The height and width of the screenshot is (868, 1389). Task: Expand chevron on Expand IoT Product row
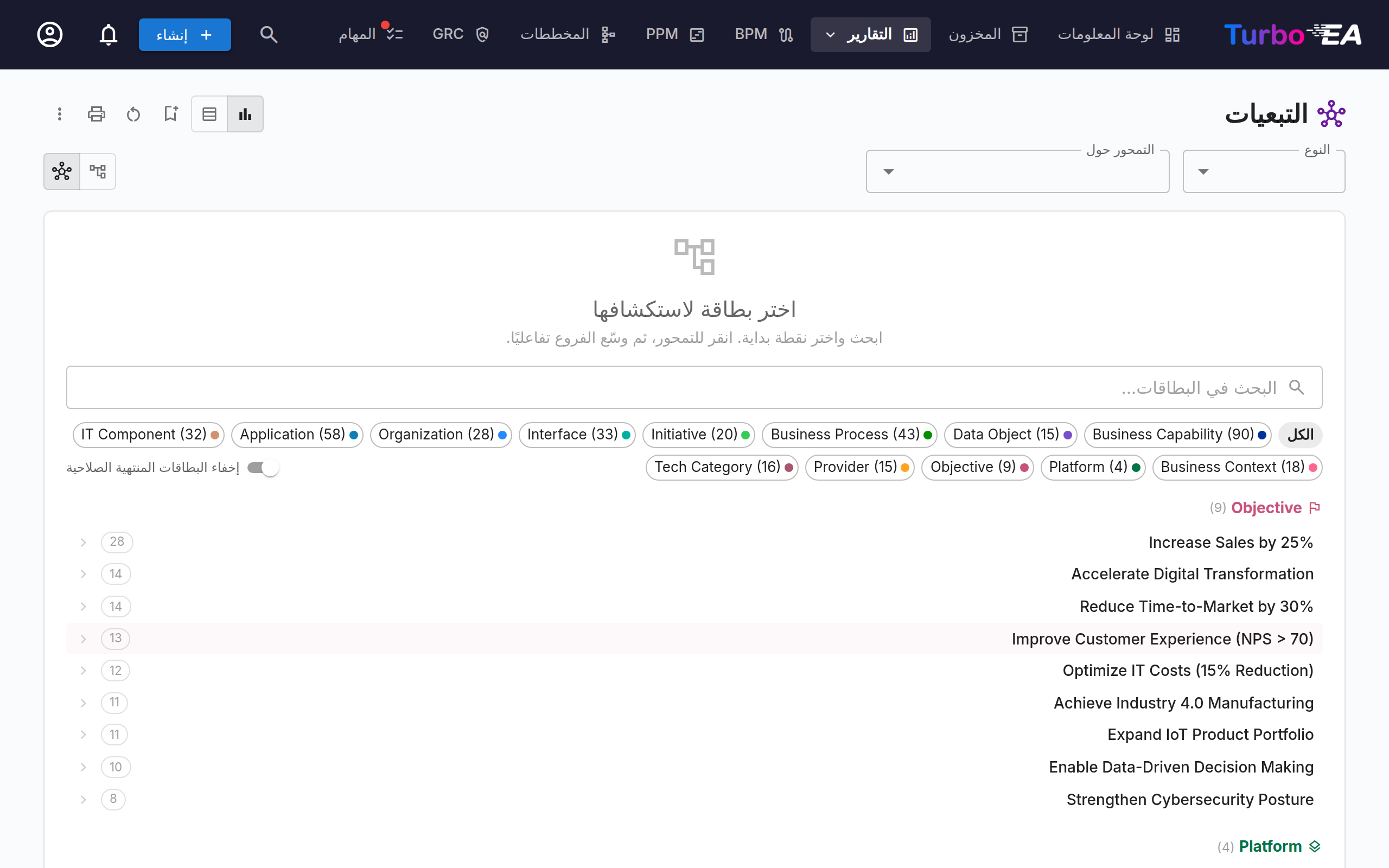tap(83, 735)
